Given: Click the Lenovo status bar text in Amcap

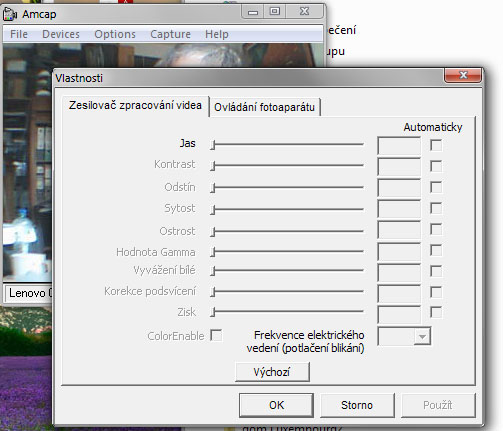Looking at the screenshot, I should pyautogui.click(x=30, y=293).
